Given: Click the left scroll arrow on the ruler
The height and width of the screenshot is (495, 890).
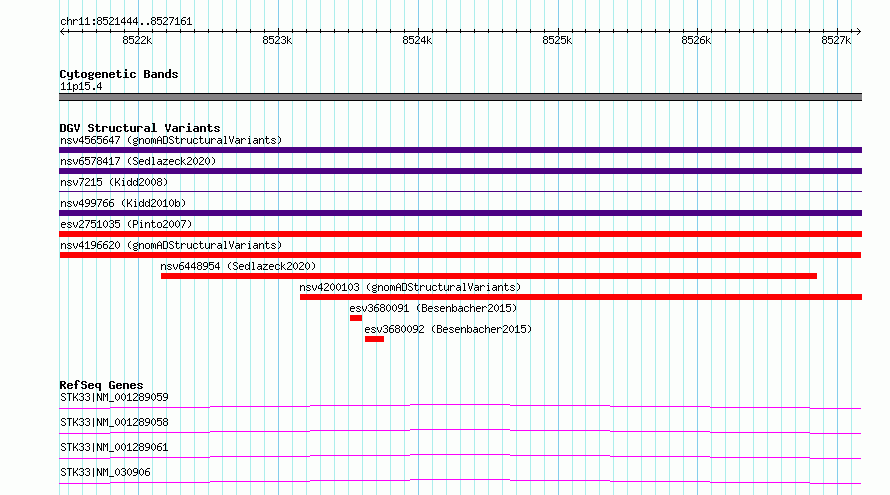Looking at the screenshot, I should (62, 31).
